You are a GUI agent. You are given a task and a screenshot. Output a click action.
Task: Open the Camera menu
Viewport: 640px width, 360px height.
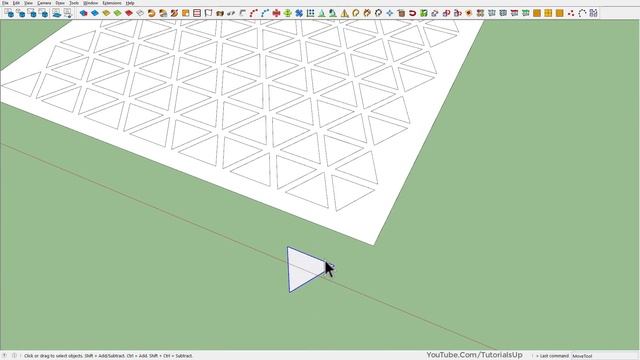pos(44,3)
